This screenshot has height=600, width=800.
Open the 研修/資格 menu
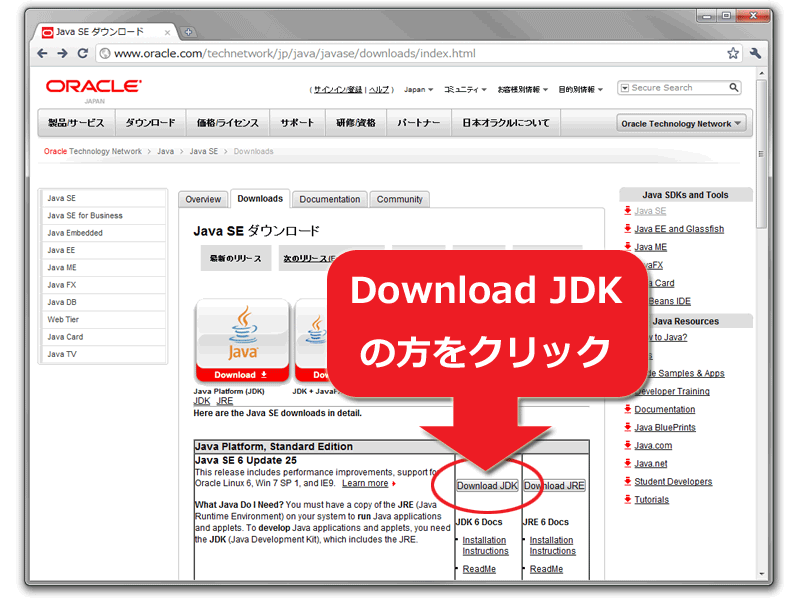(356, 123)
